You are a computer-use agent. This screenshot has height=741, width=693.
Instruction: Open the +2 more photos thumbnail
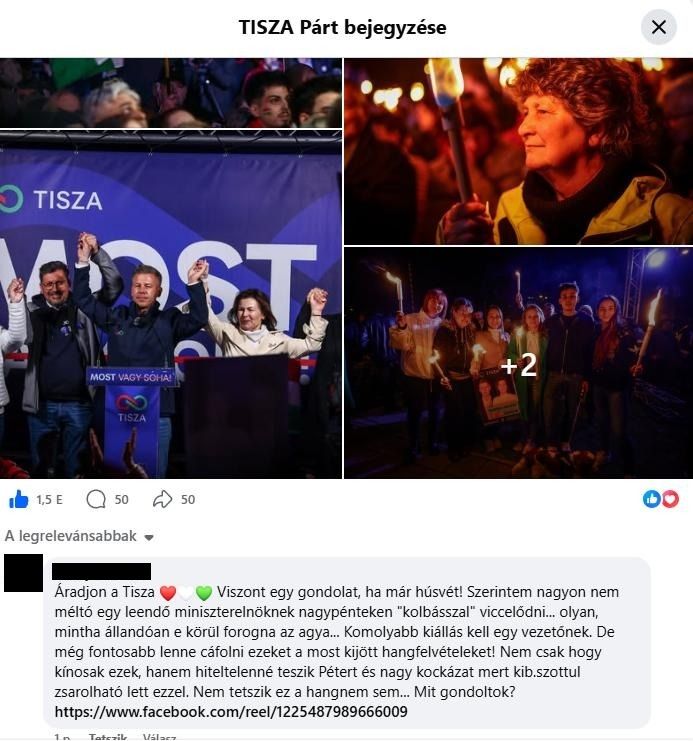518,363
